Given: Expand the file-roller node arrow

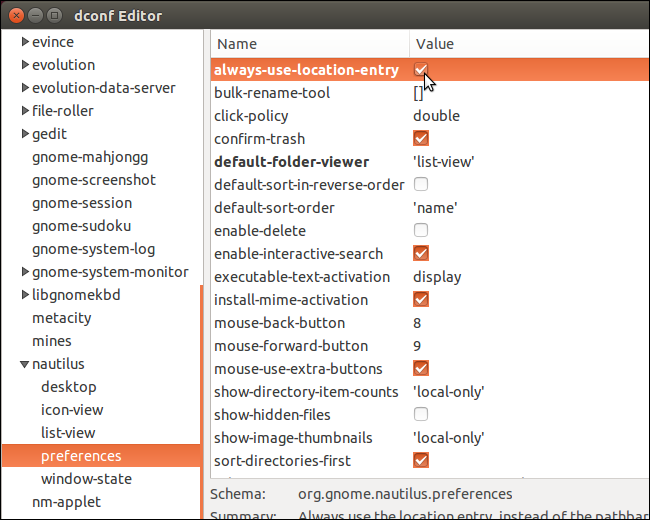Looking at the screenshot, I should pos(25,111).
